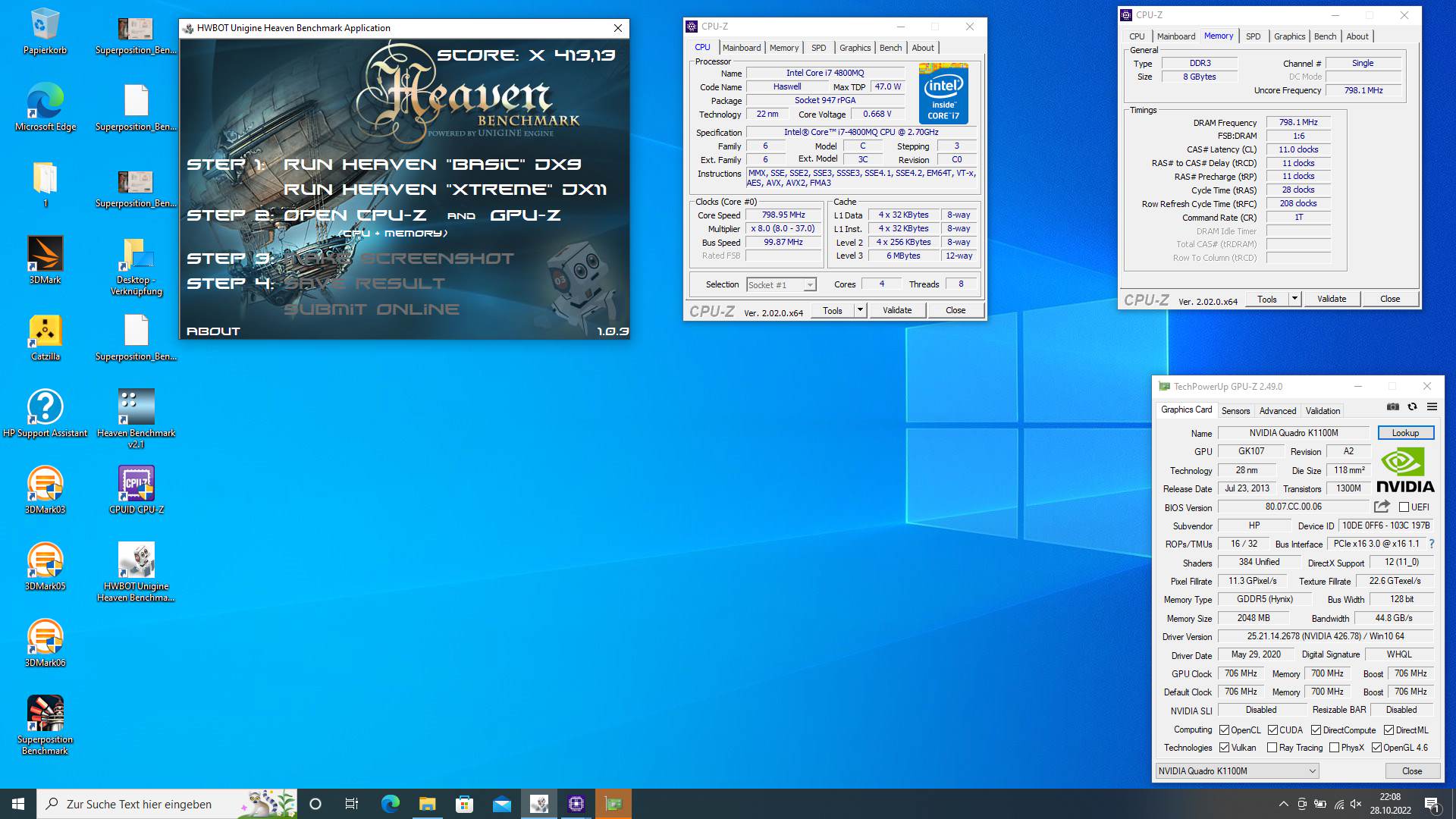
Task: Select the Superposition Benchmark desktop icon
Action: coord(45,725)
